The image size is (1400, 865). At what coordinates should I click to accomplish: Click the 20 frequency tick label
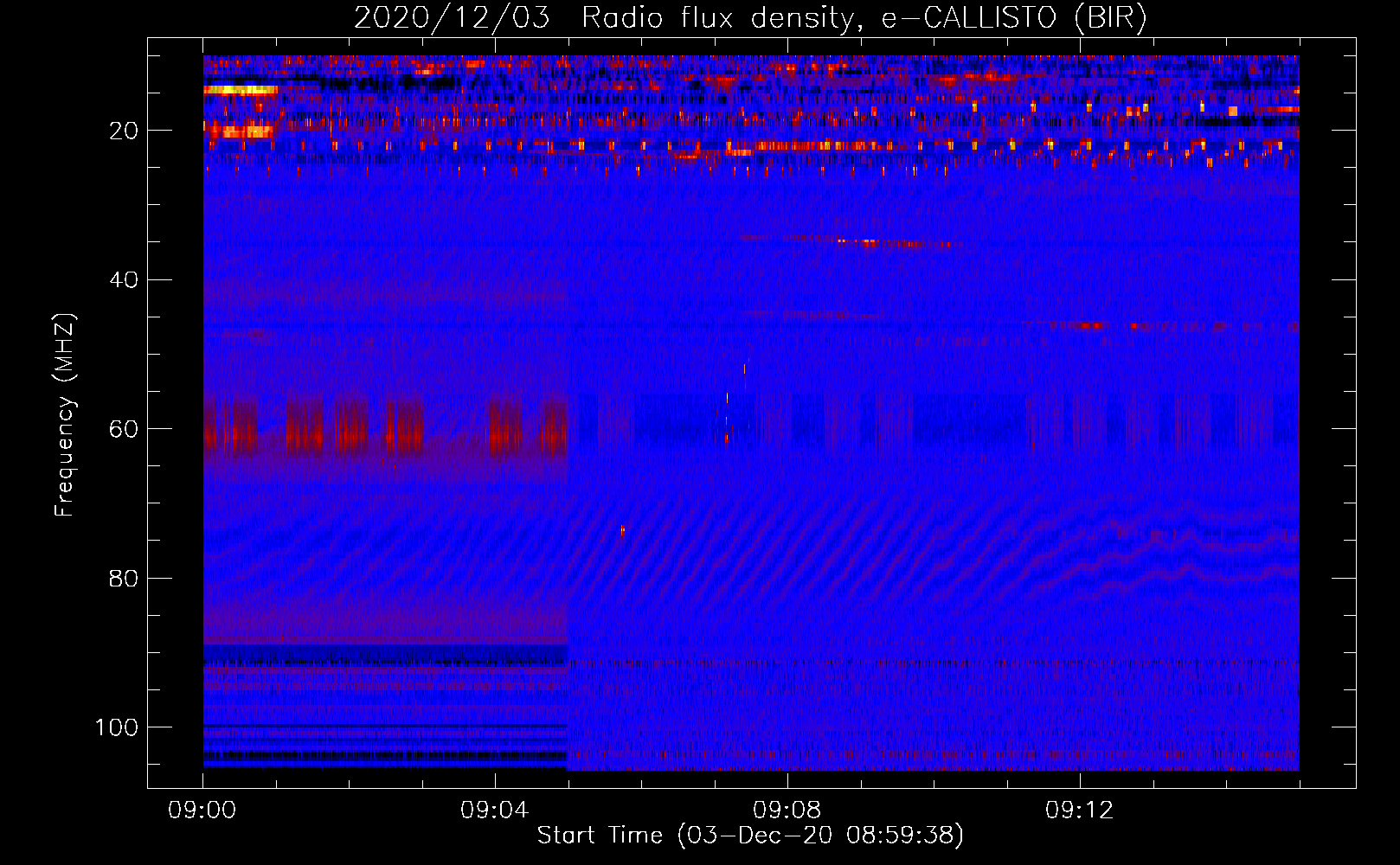pos(124,131)
